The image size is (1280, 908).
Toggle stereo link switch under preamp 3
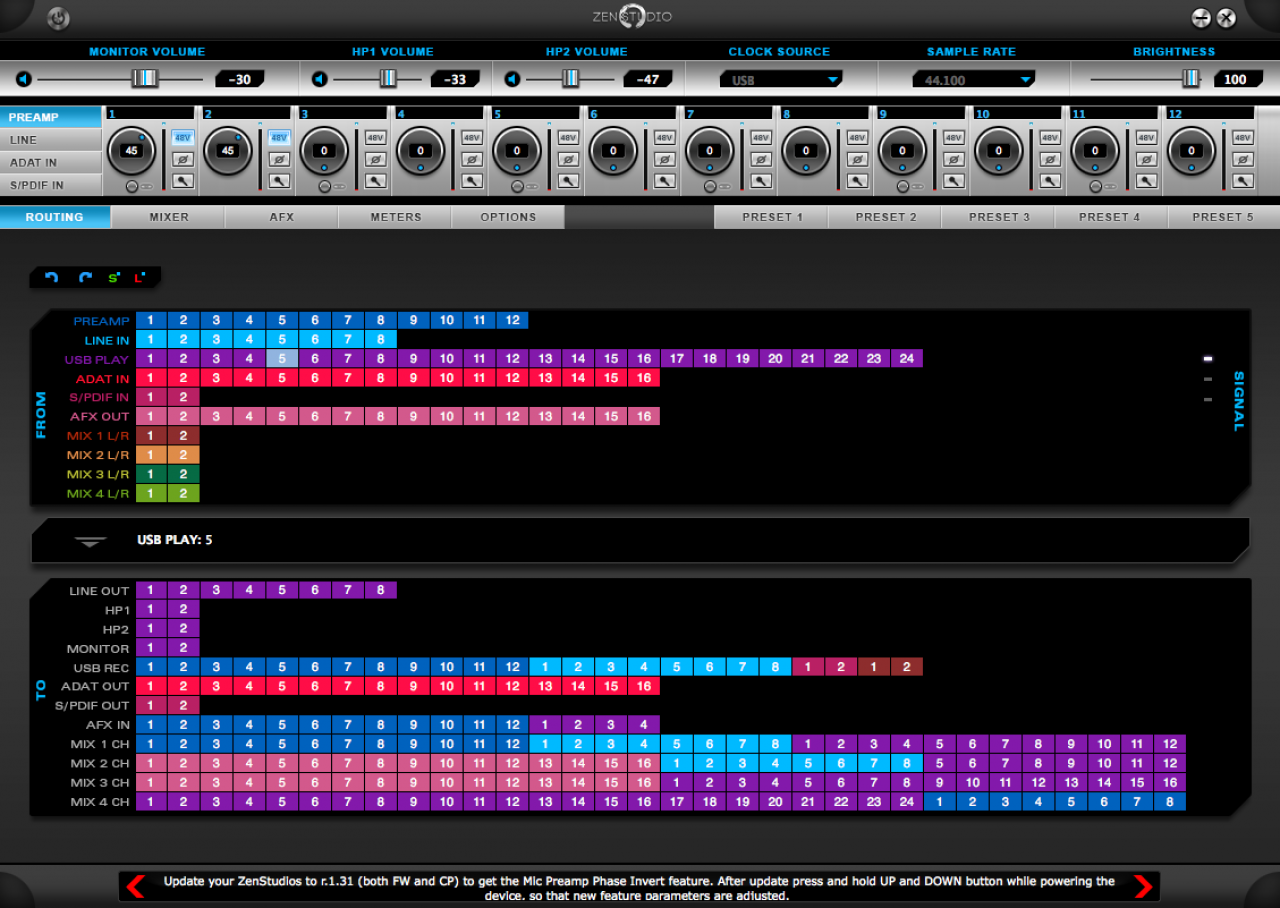pos(332,187)
